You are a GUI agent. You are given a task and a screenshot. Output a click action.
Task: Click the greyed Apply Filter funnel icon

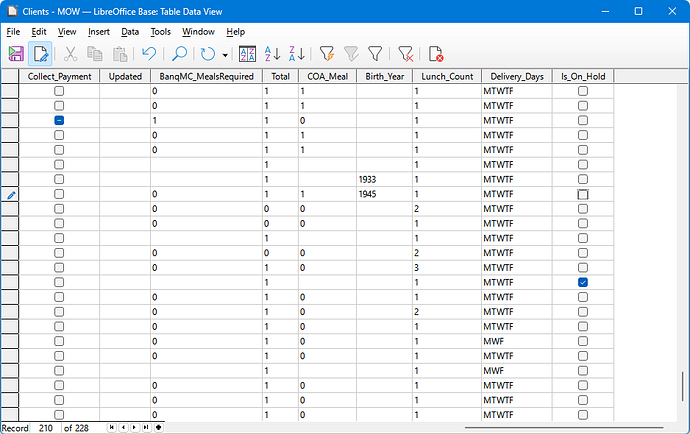(351, 54)
